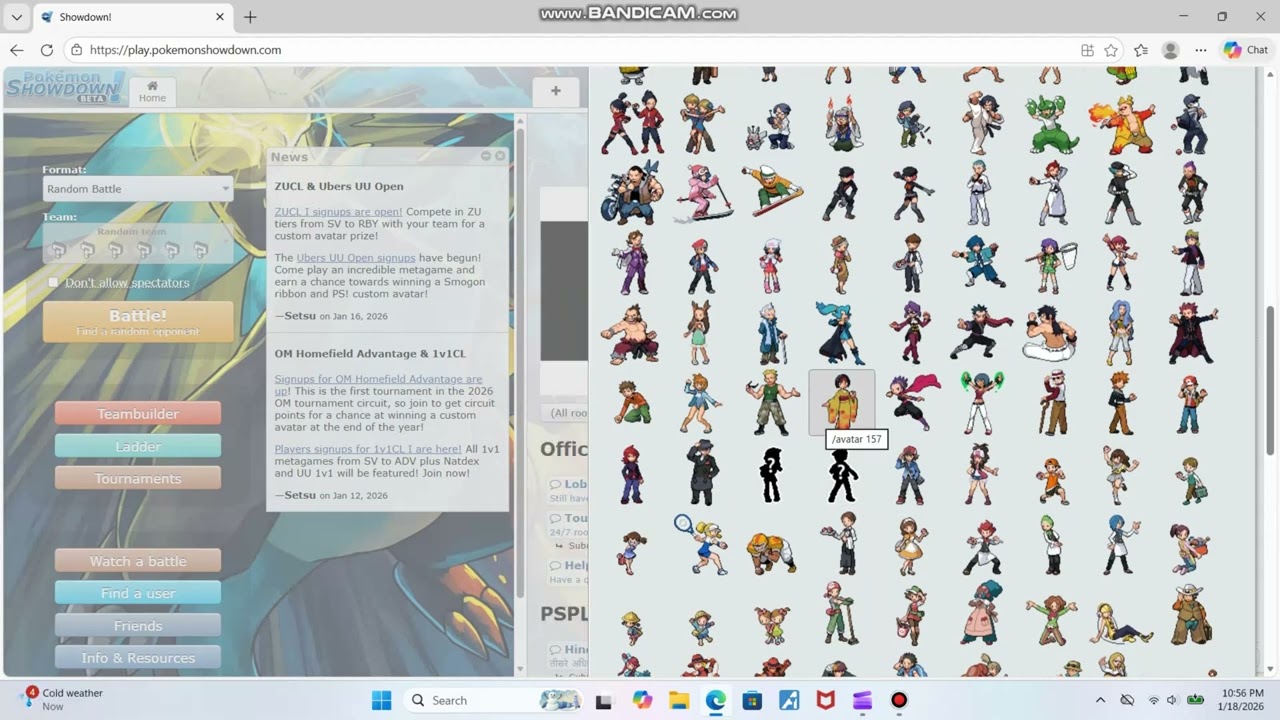Open Info & Resources
This screenshot has height=720, width=1280.
point(138,658)
